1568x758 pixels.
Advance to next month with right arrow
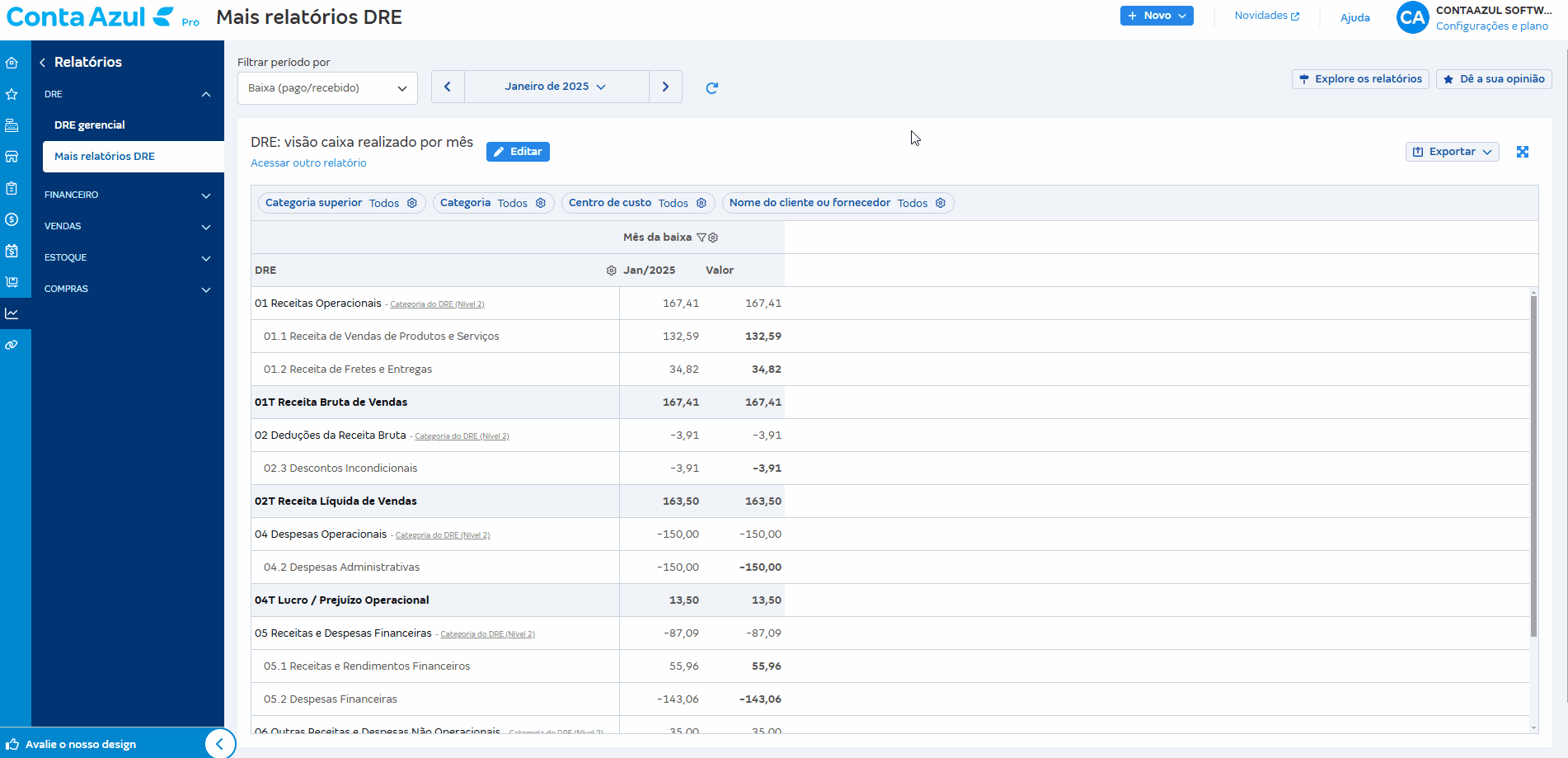click(665, 87)
